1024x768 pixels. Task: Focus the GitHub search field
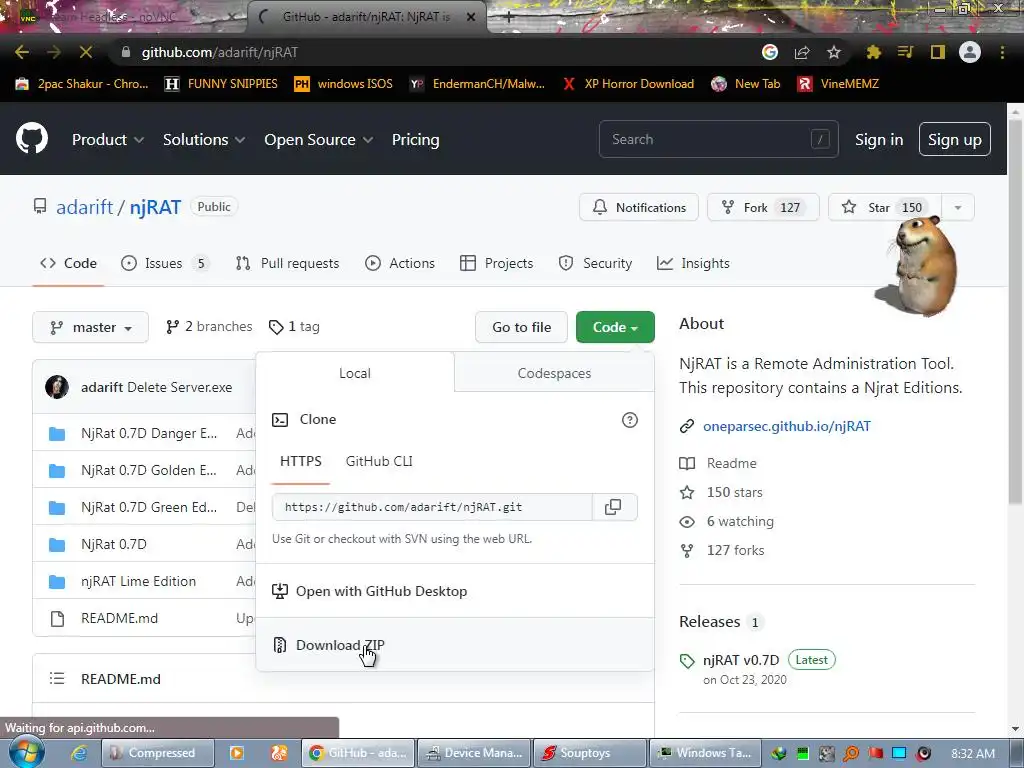tap(718, 139)
